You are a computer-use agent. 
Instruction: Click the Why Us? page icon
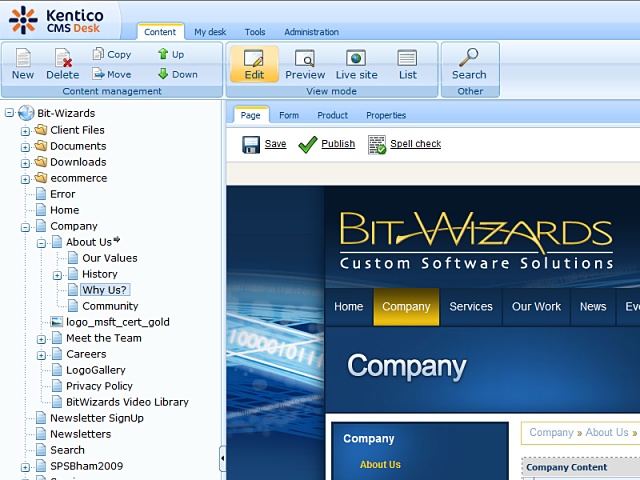tap(73, 290)
